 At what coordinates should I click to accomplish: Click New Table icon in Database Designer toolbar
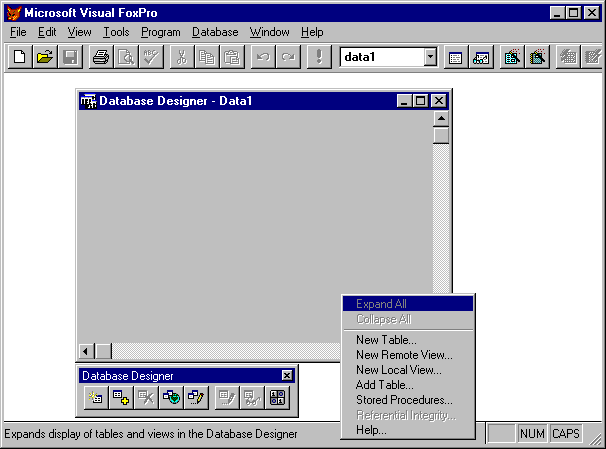96,397
